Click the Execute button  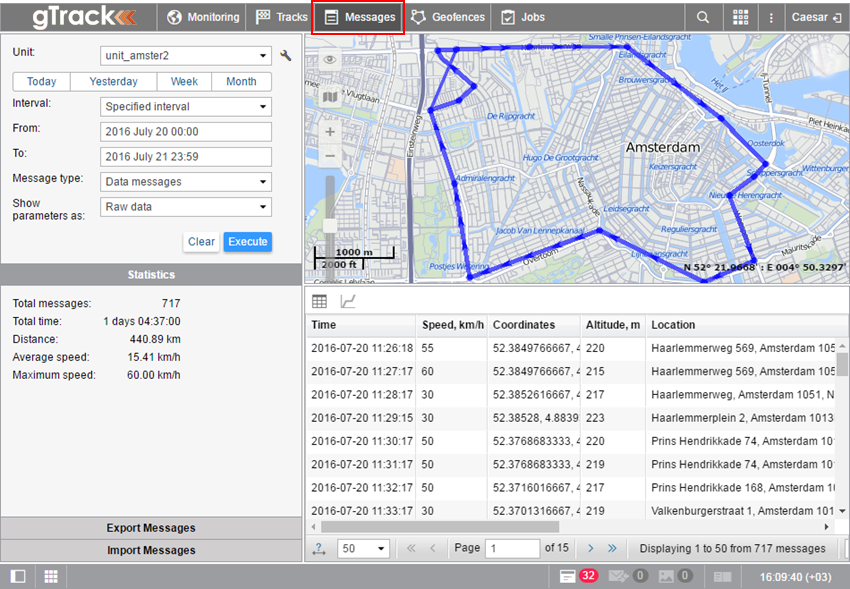click(248, 242)
